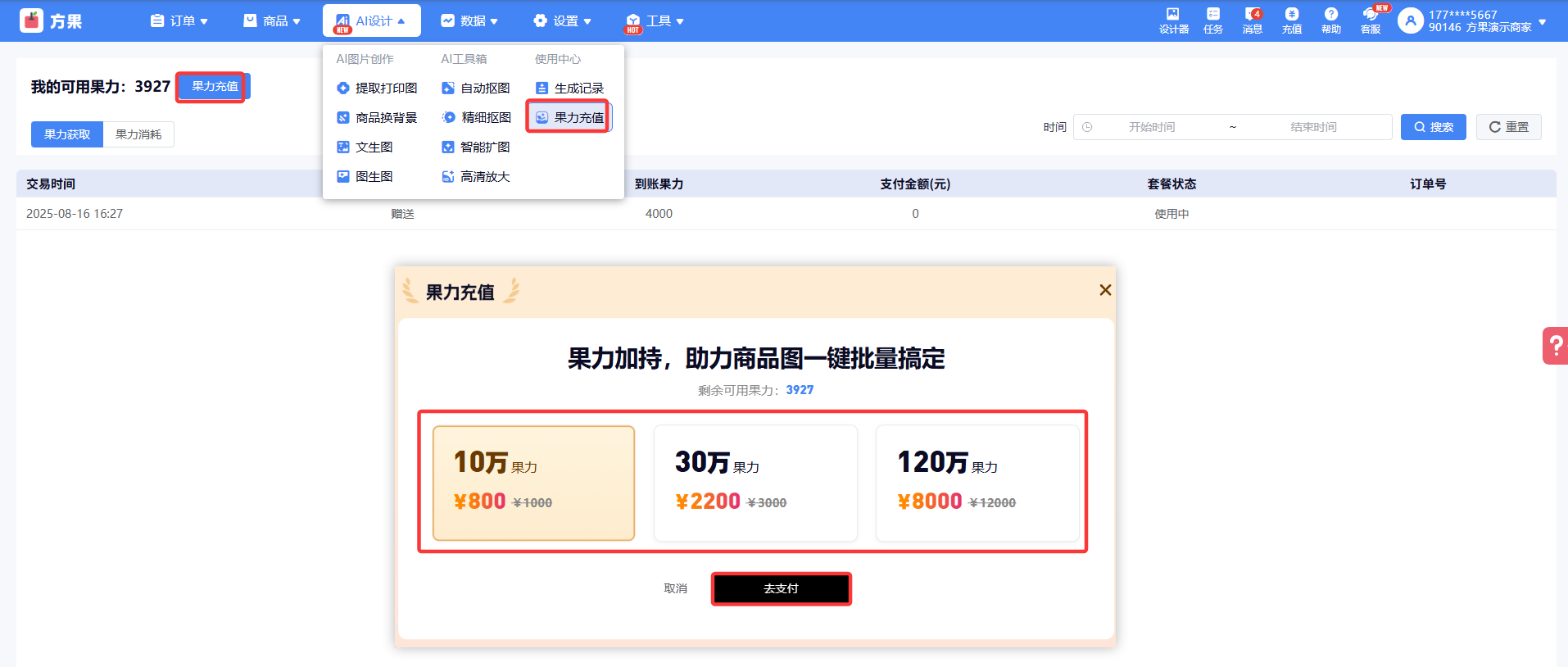This screenshot has height=667, width=1568.
Task: Click the user avatar icon
Action: tap(1410, 20)
